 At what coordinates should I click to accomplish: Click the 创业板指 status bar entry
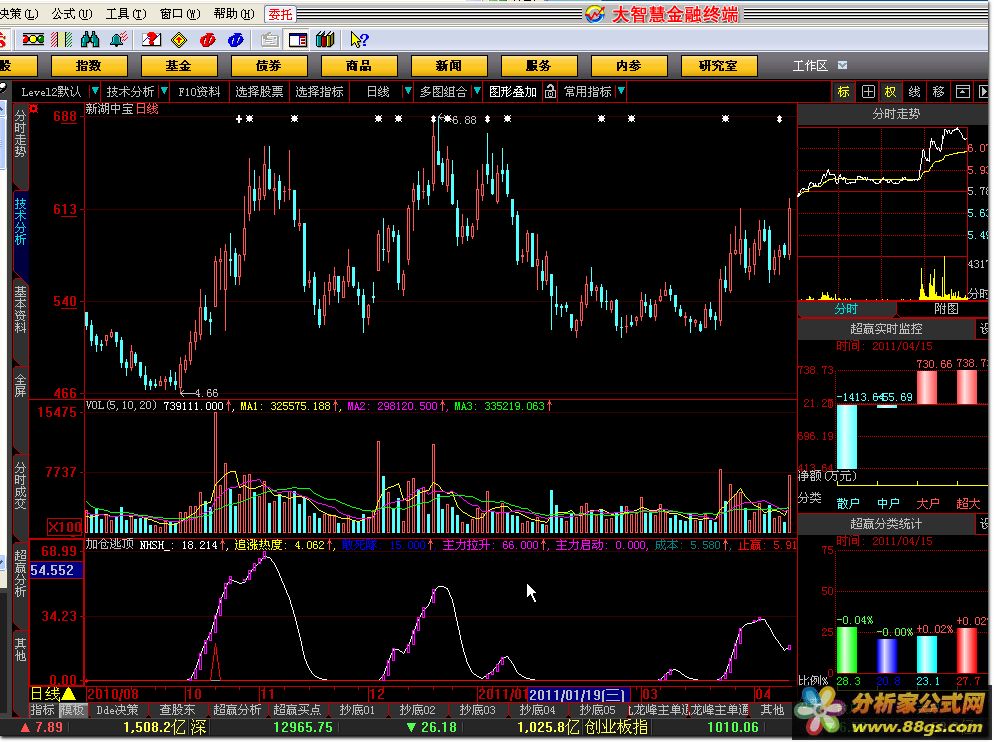click(x=616, y=727)
